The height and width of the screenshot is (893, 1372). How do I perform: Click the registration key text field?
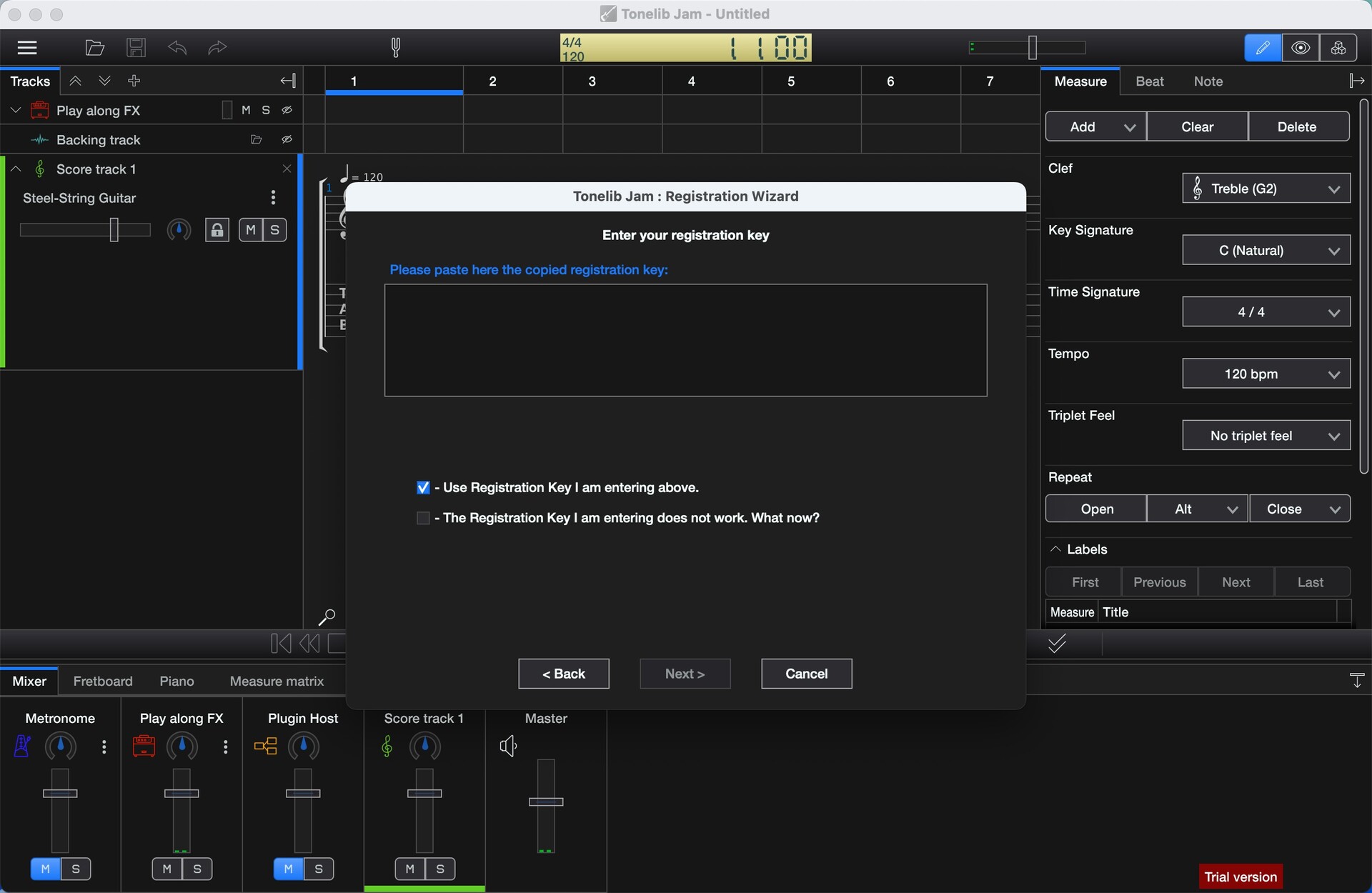686,340
